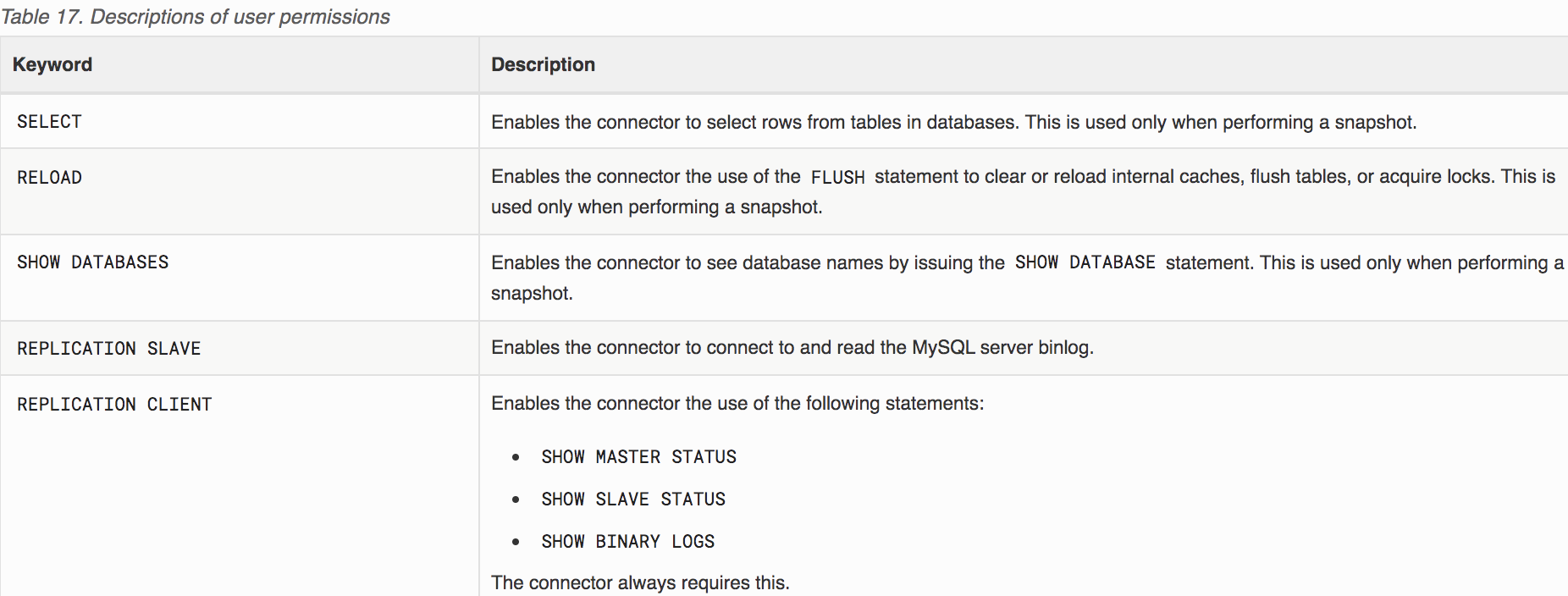This screenshot has height=596, width=1568.
Task: Click the Keyword column header
Action: tap(52, 64)
